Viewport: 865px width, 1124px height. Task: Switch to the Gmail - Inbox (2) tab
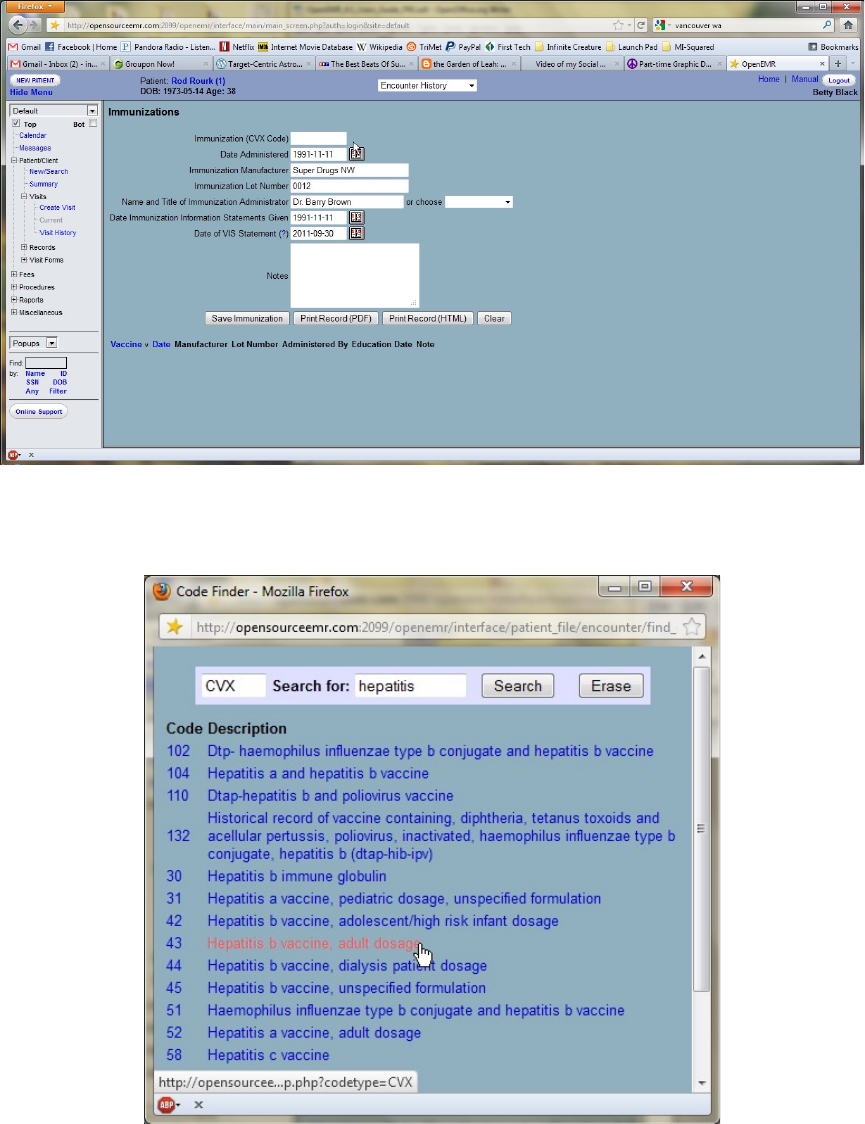[x=58, y=64]
